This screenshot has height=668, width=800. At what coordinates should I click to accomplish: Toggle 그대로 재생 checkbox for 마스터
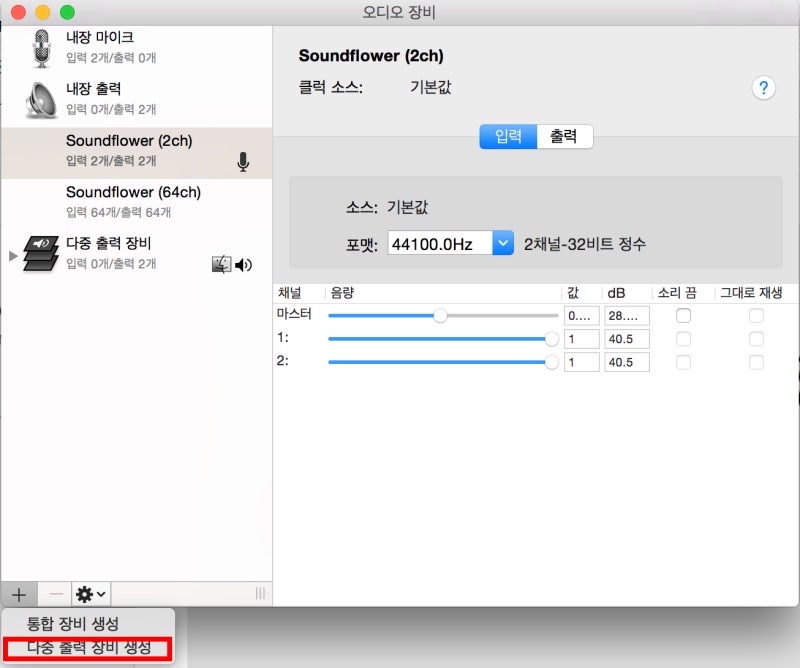(756, 316)
